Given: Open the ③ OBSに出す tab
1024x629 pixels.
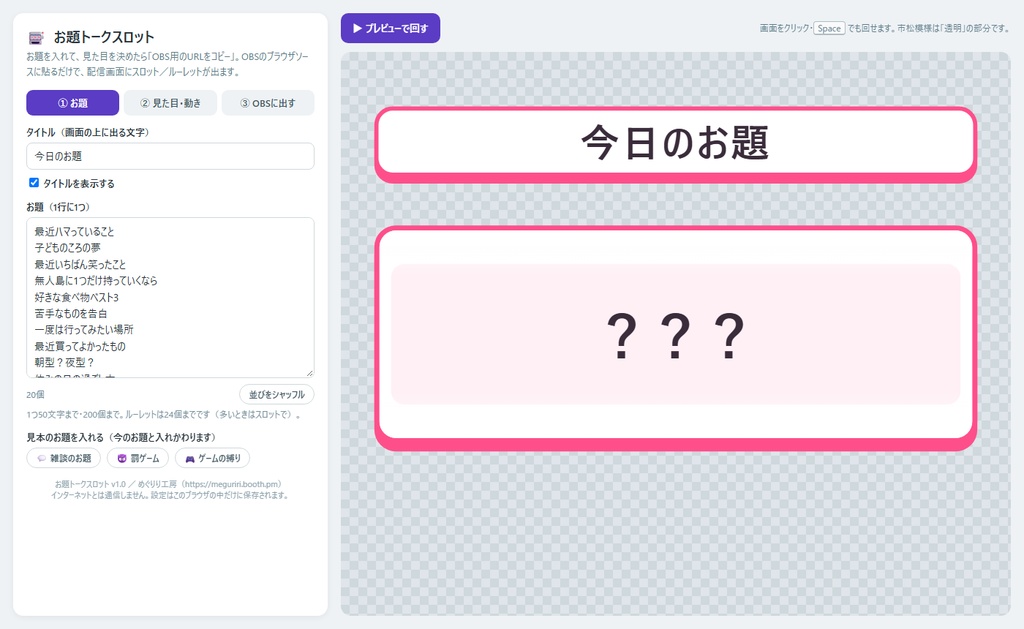Looking at the screenshot, I should tap(268, 103).
